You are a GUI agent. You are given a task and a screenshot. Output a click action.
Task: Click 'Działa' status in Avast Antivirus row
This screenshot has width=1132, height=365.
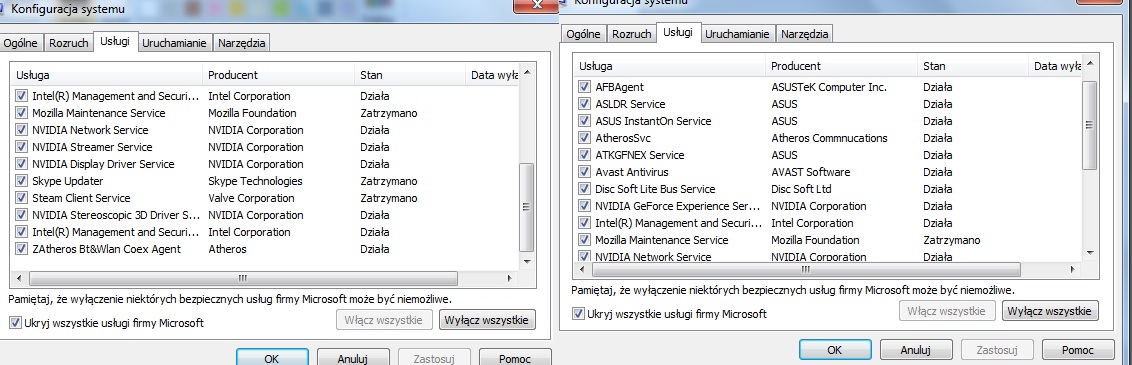[937, 172]
